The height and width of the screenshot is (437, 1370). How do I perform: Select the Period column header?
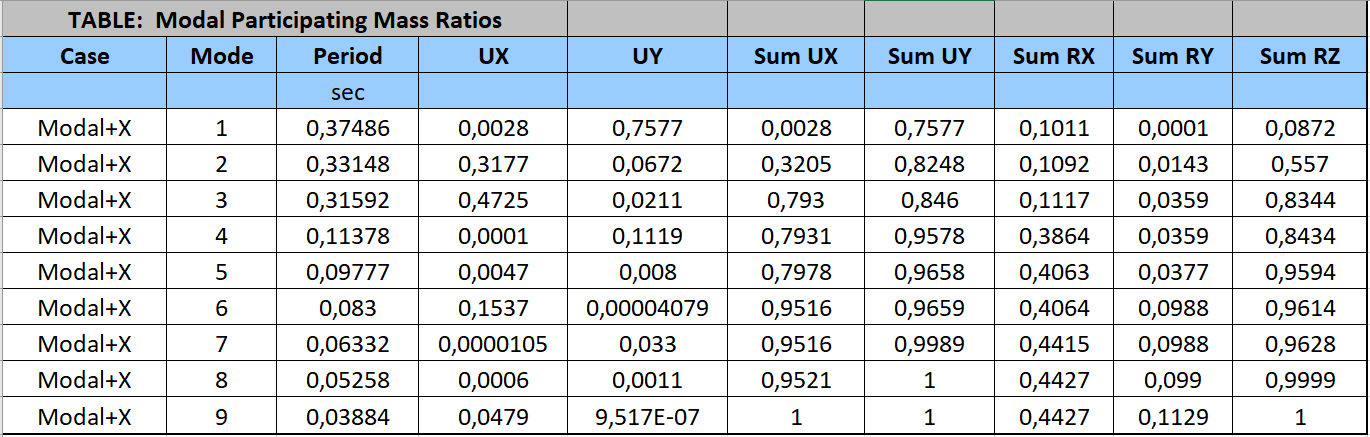pos(348,56)
